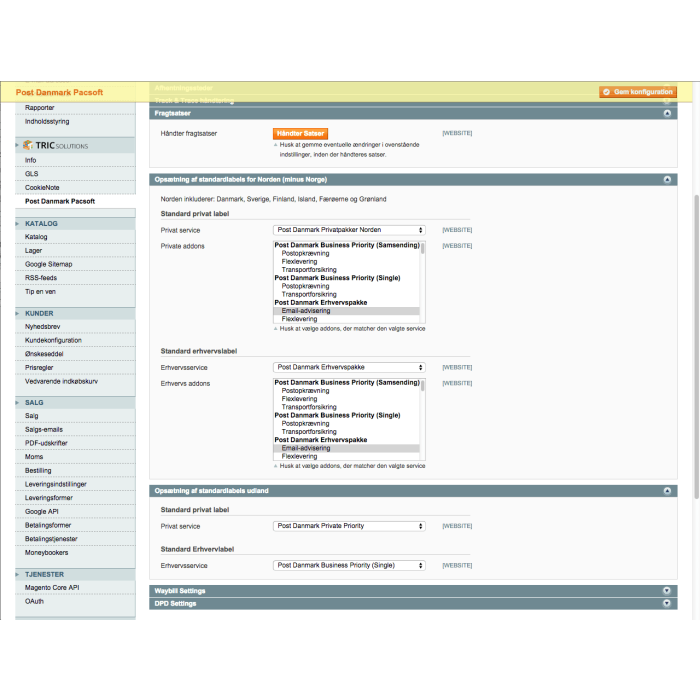Open the Norden Privat service dropdown
700x700 pixels.
pyautogui.click(x=349, y=230)
